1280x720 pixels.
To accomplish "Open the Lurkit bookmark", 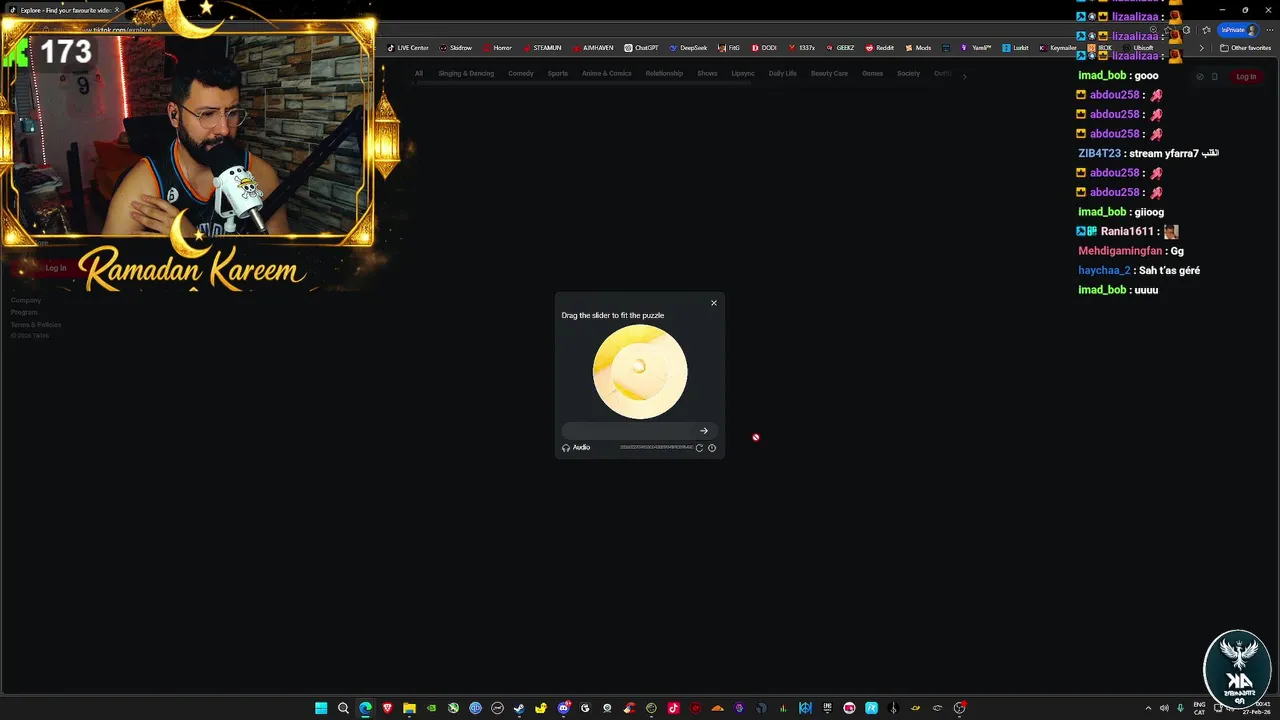I will (1015, 48).
